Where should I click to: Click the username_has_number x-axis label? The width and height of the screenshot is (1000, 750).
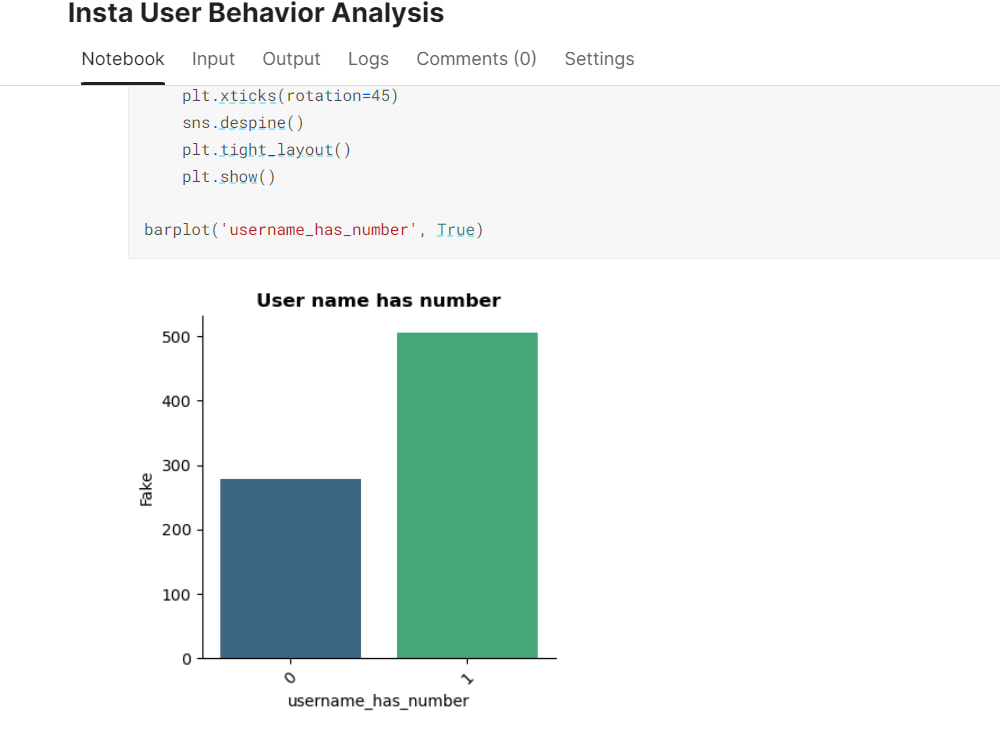378,701
